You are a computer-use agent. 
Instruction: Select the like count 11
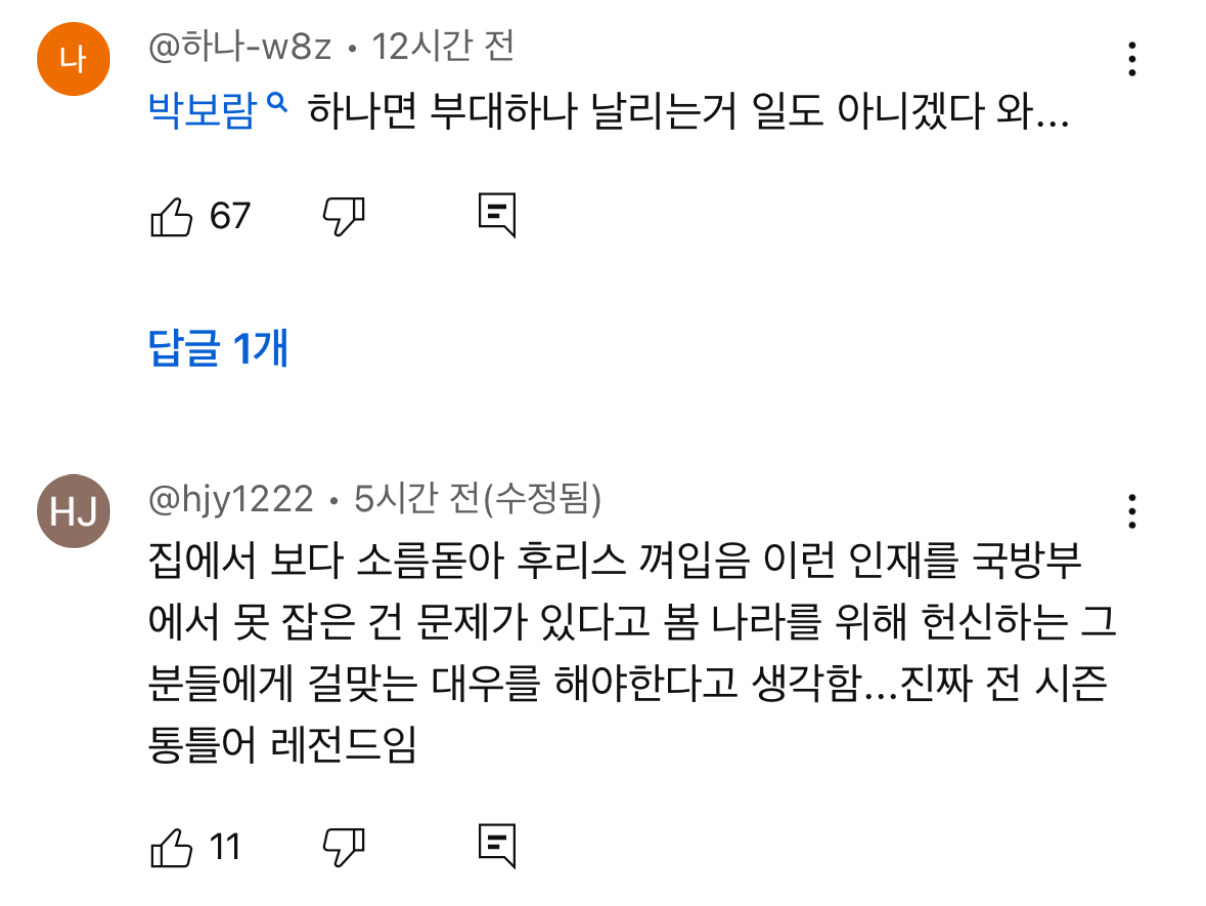[222, 848]
